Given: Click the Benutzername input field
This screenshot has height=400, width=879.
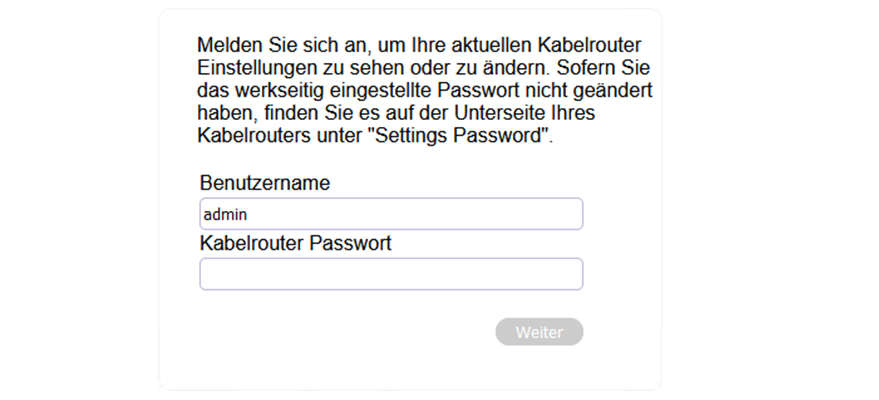Looking at the screenshot, I should click(x=390, y=214).
